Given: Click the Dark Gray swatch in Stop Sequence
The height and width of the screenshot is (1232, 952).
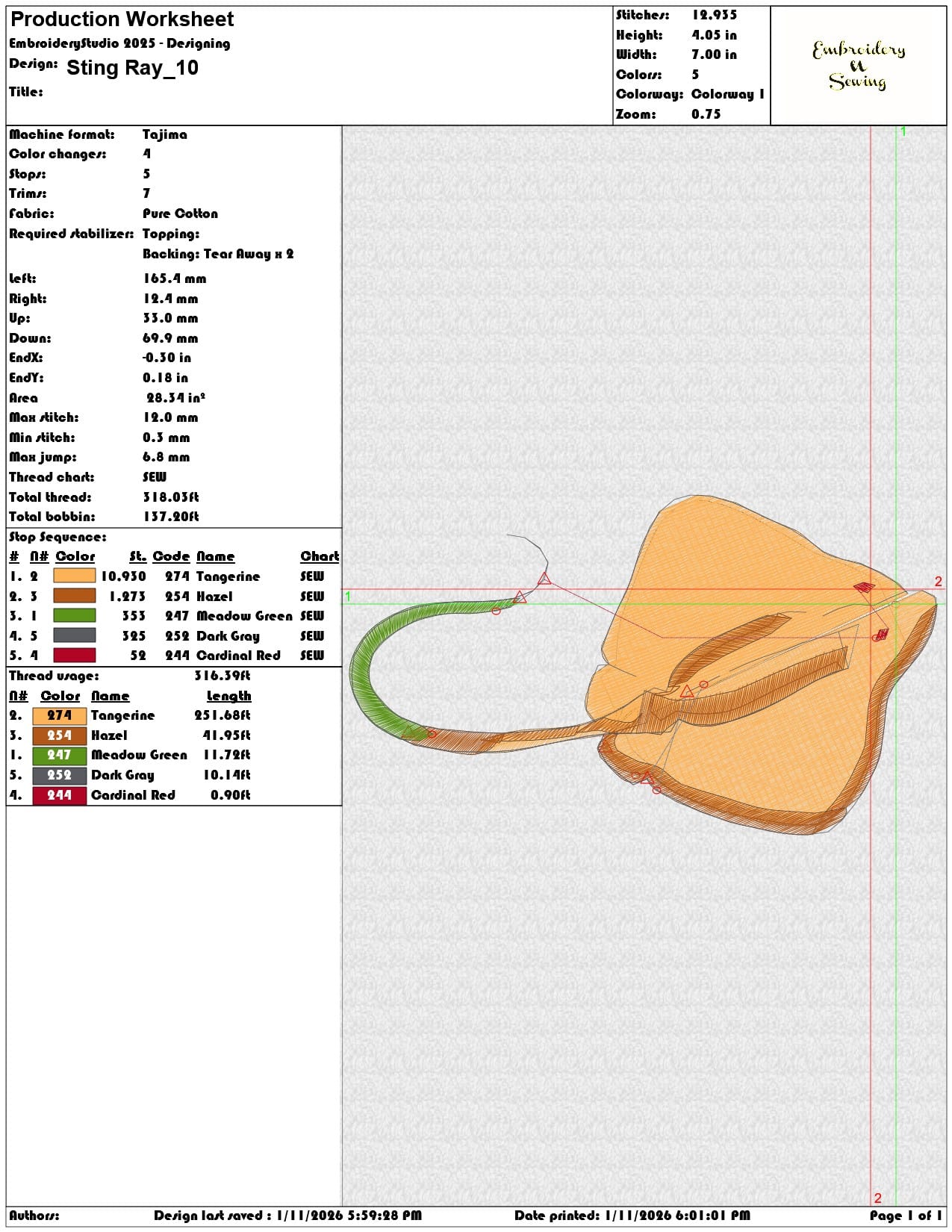Looking at the screenshot, I should [x=75, y=635].
